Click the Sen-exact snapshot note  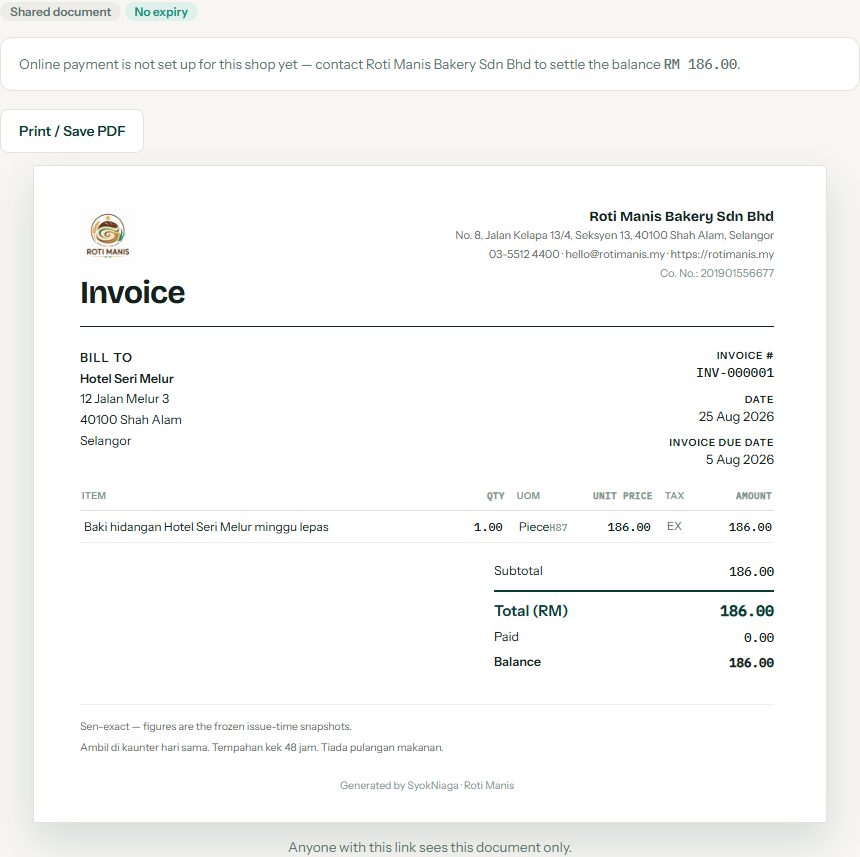(x=216, y=727)
